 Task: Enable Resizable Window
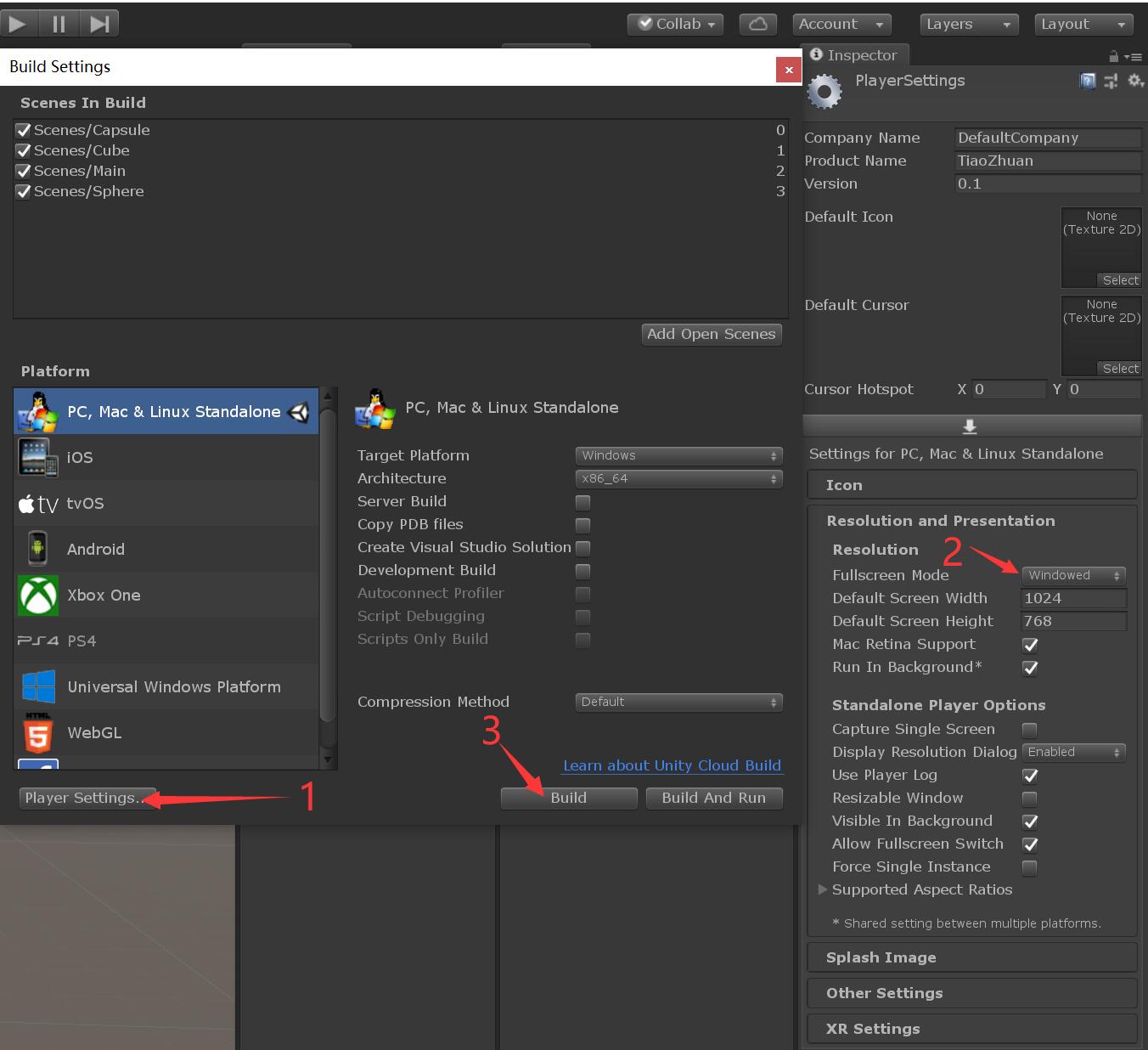coord(1029,799)
